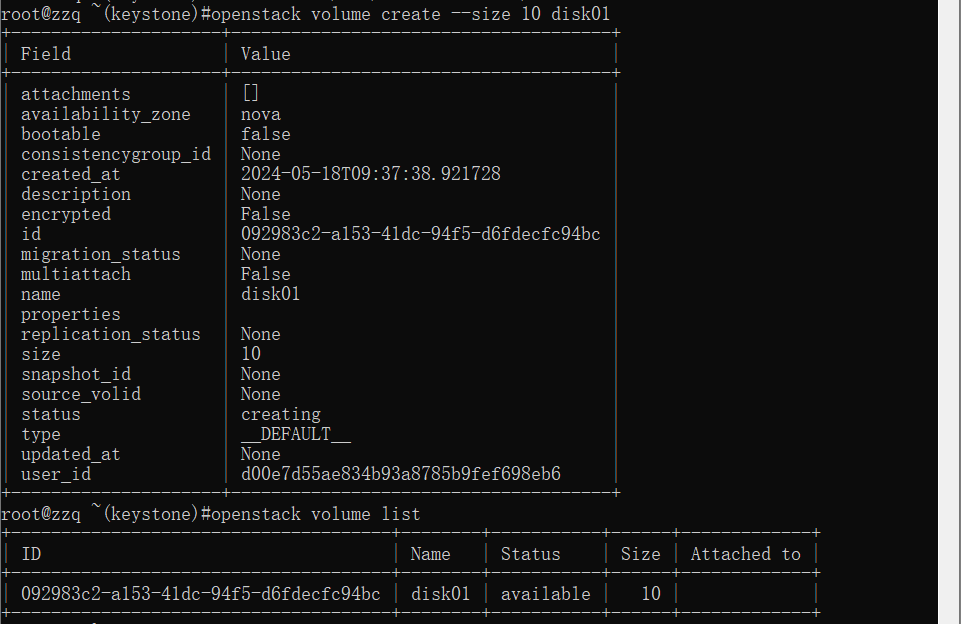The image size is (961, 624).
Task: Click the right-side vertical scrollbar
Action: coord(949,312)
